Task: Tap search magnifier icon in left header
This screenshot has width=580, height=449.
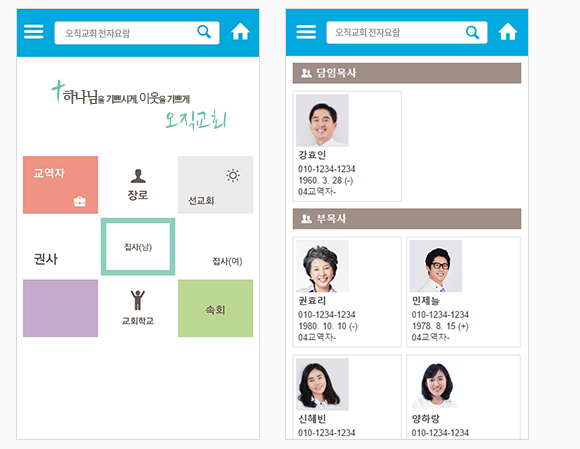Action: coord(204,32)
